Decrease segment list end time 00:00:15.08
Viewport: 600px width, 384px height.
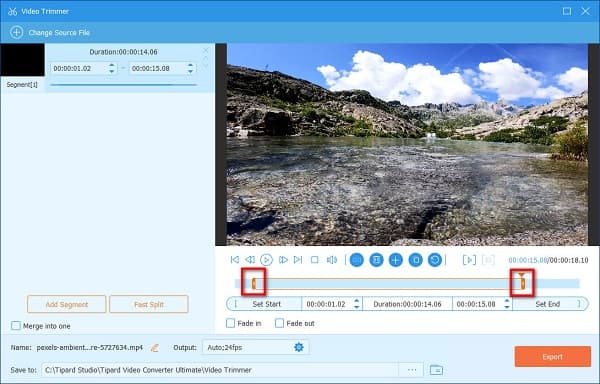[190, 71]
